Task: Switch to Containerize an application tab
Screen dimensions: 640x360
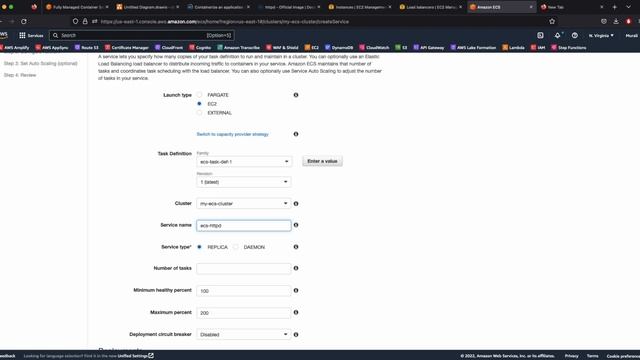Action: 218,7
